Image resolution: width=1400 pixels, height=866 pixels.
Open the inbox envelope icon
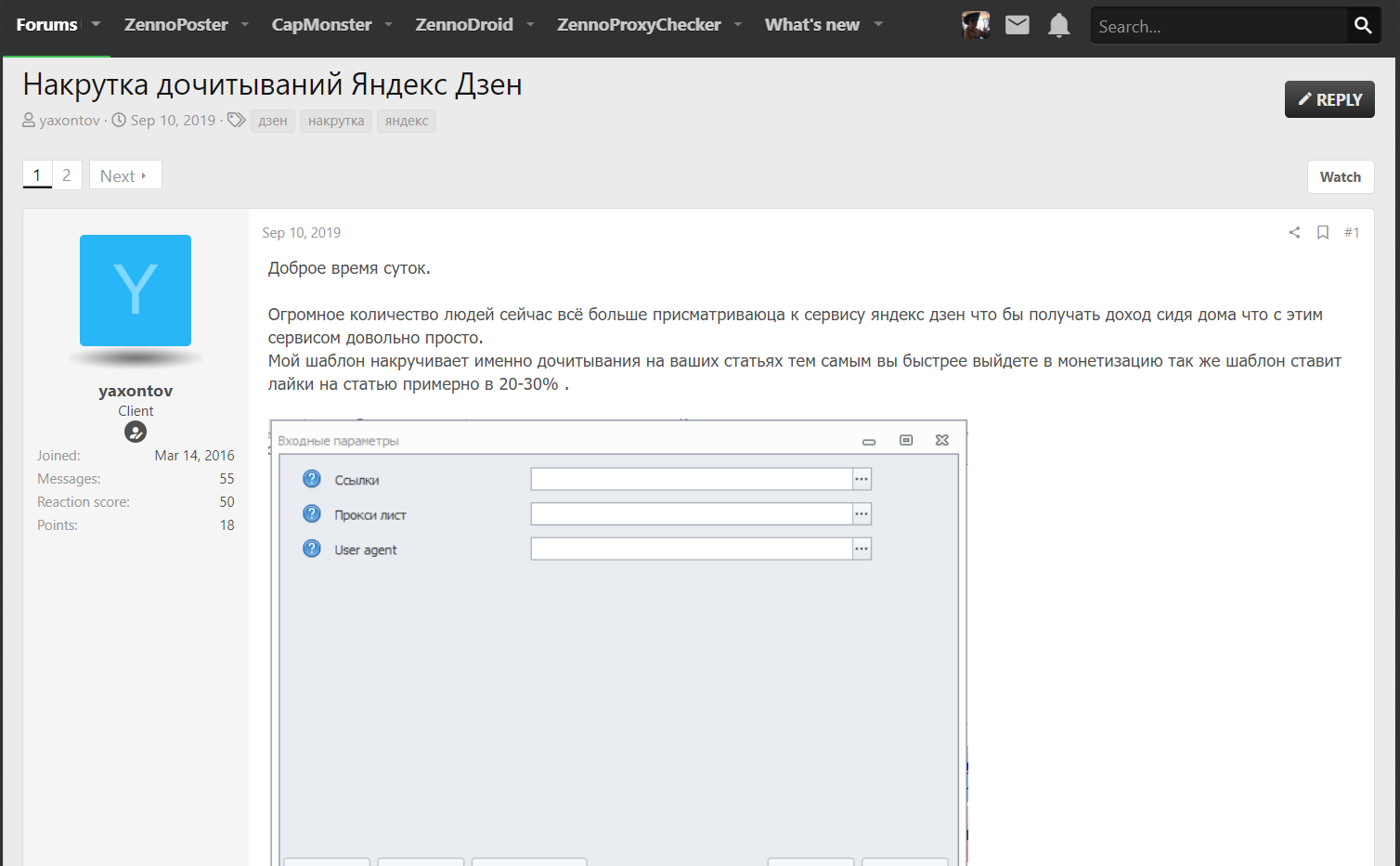click(1018, 25)
